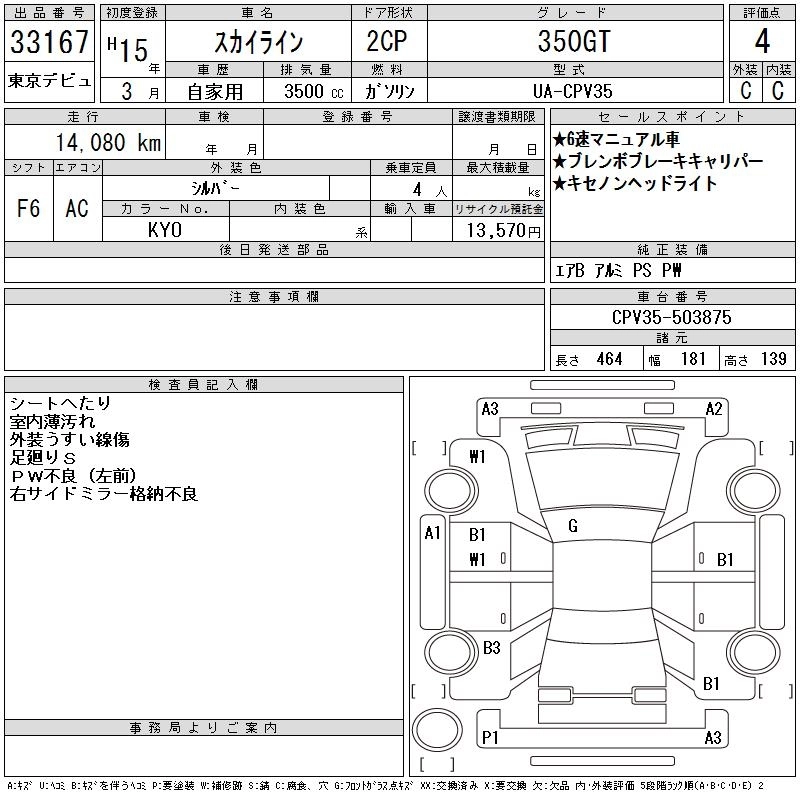Click mileage value 14,080 km
800x800 pixels.
pos(108,143)
